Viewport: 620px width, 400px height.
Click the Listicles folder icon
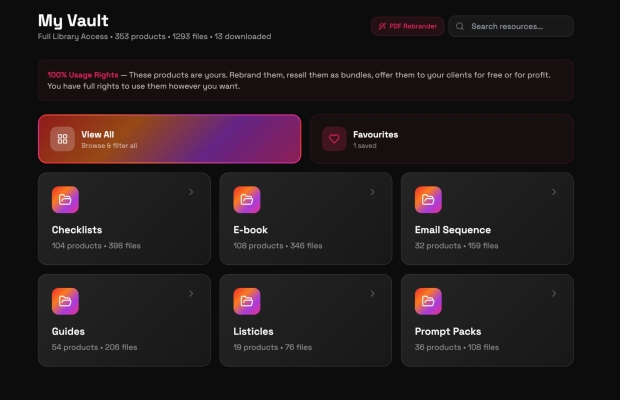point(247,301)
